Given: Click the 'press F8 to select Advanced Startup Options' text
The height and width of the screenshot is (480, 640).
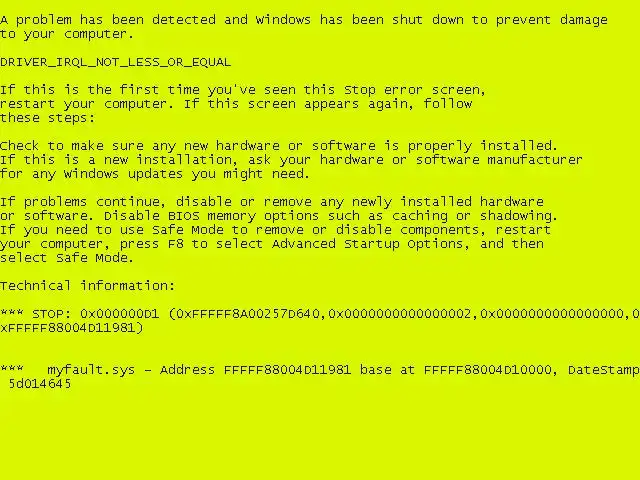Looking at the screenshot, I should (291, 244).
